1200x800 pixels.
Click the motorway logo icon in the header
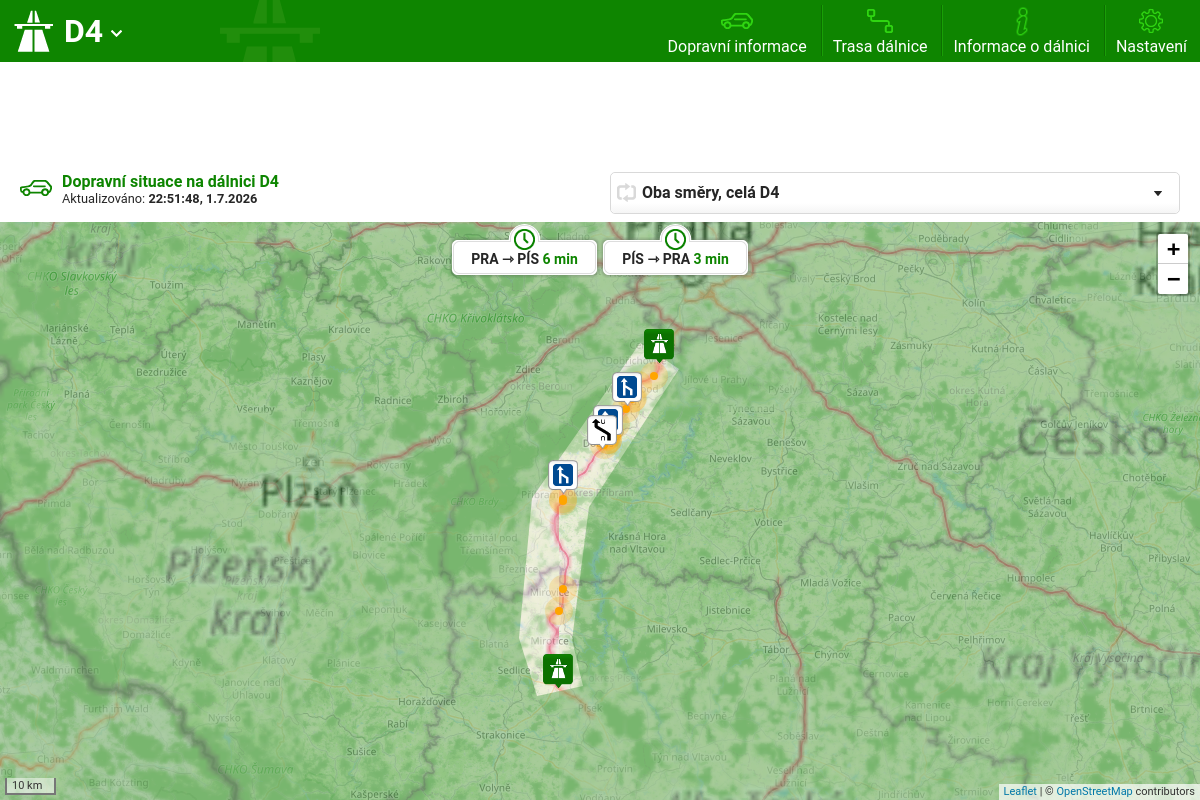coord(33,31)
